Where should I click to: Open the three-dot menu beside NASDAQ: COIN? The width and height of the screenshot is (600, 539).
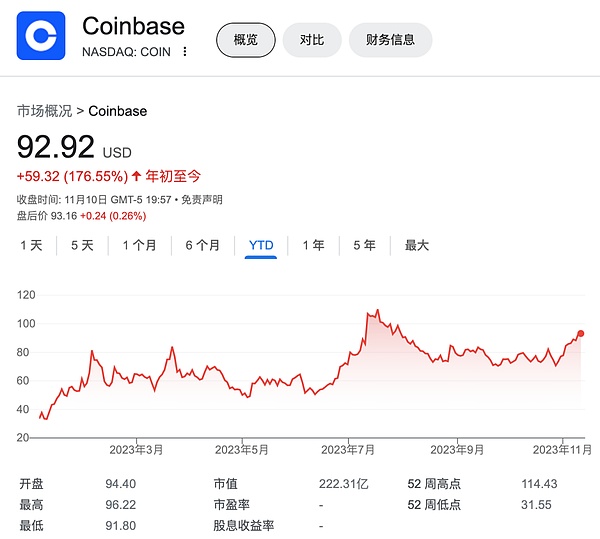pos(184,52)
